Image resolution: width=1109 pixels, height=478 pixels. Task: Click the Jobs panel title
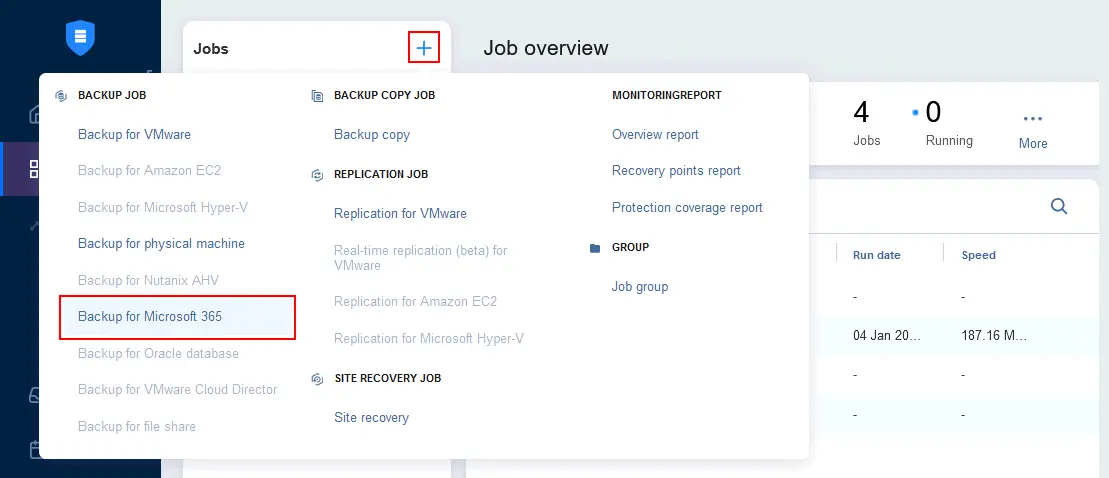click(211, 49)
